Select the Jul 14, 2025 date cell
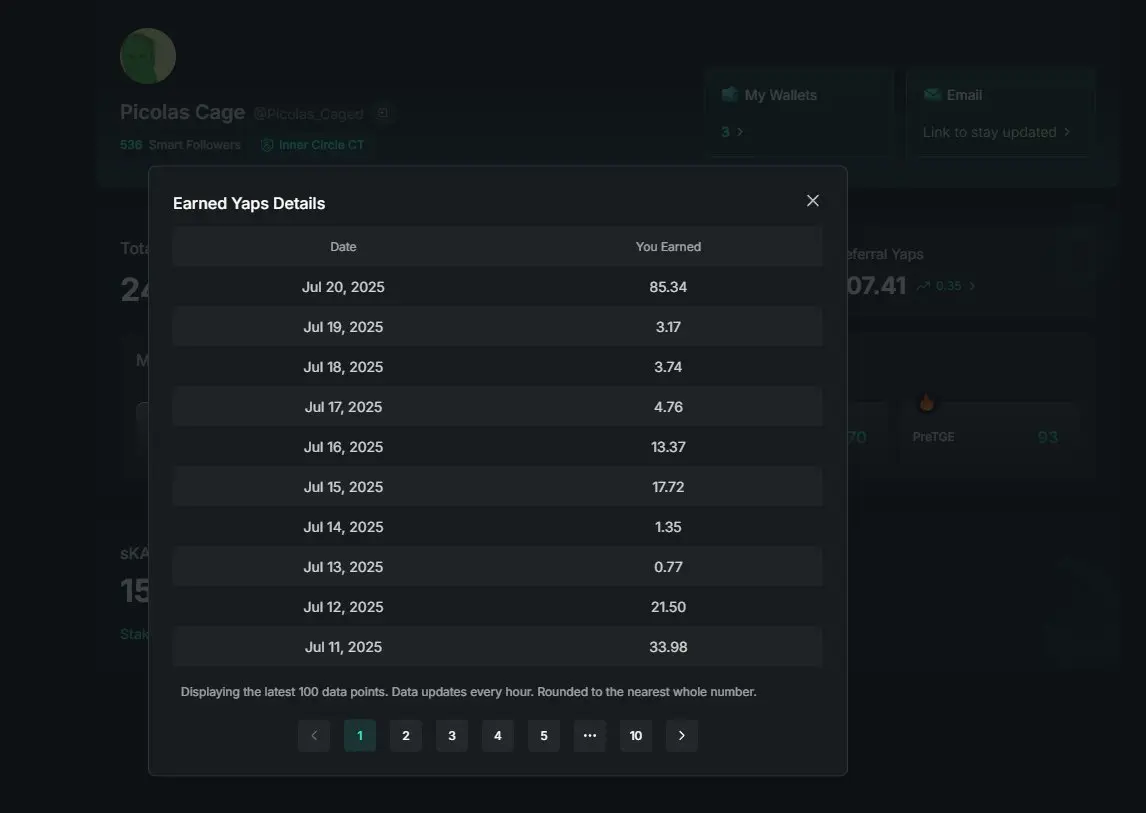 point(343,527)
